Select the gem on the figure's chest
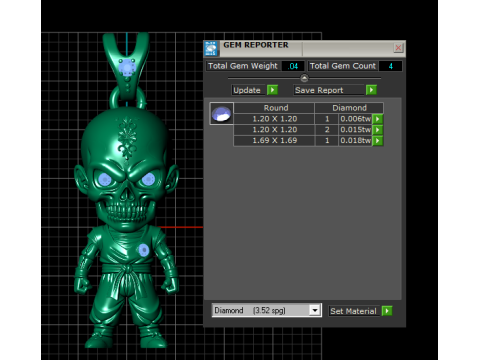The width and height of the screenshot is (480, 360). pos(144,250)
